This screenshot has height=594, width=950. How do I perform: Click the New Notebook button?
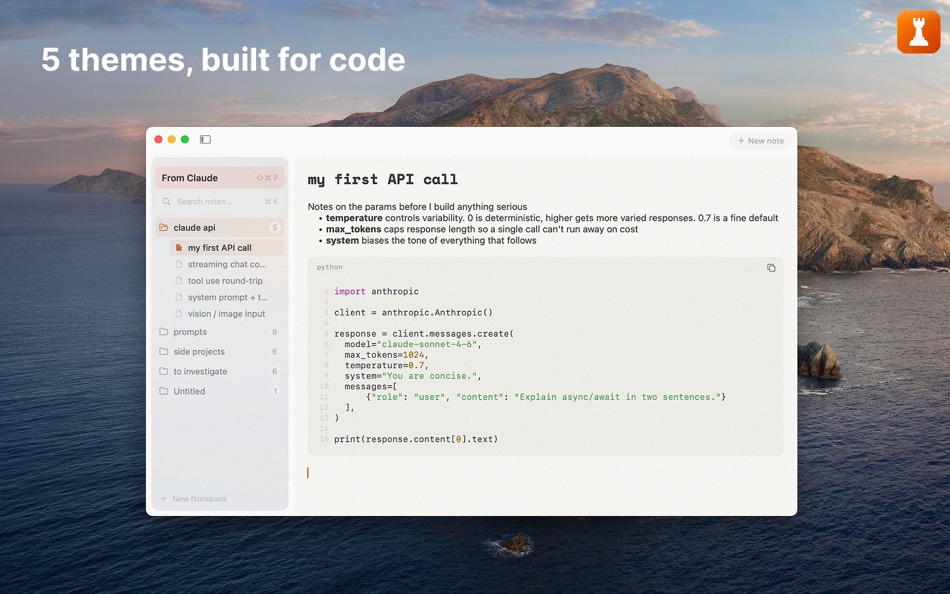[194, 498]
